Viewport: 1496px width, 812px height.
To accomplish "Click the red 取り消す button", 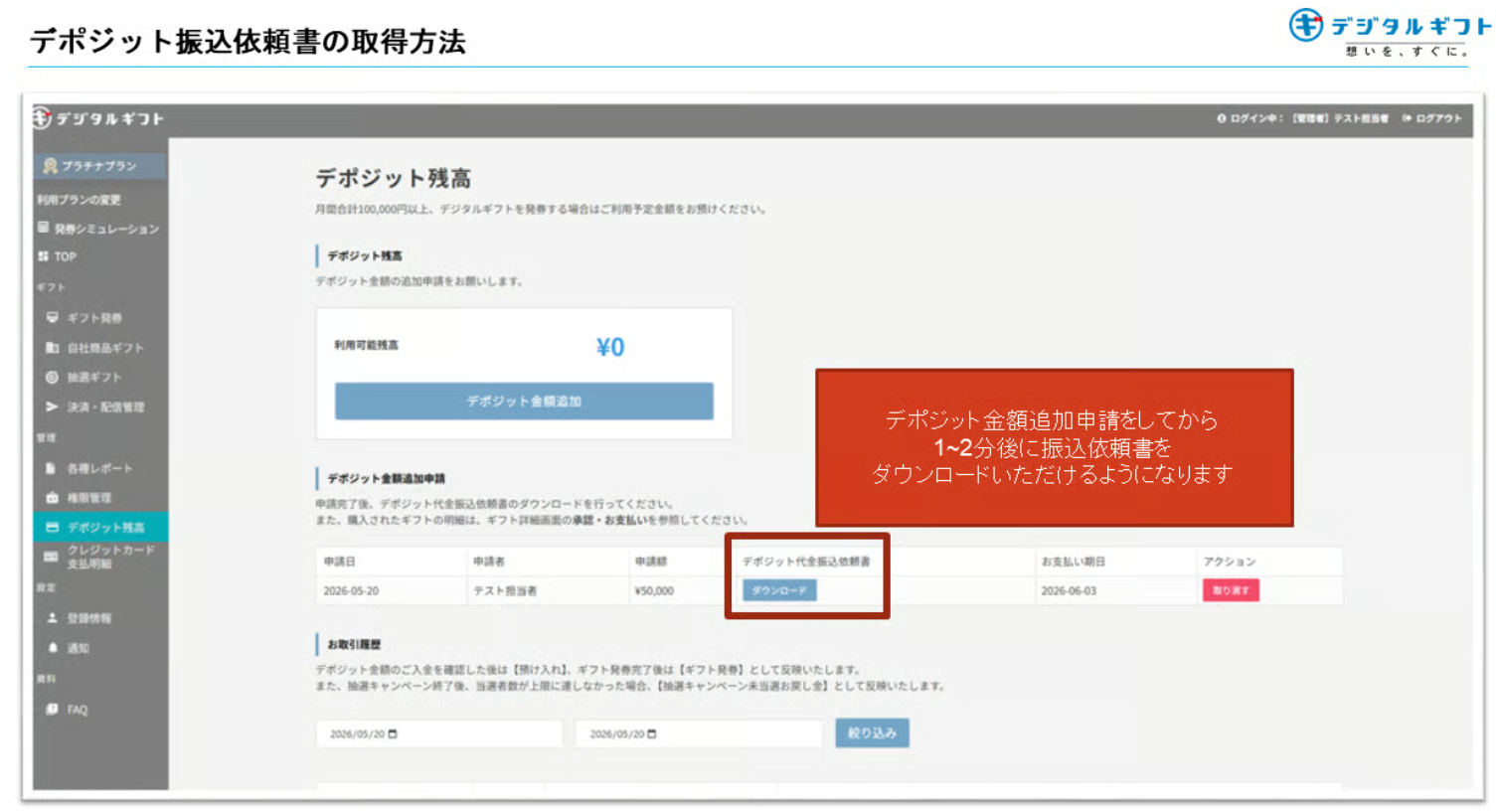I will click(1231, 590).
